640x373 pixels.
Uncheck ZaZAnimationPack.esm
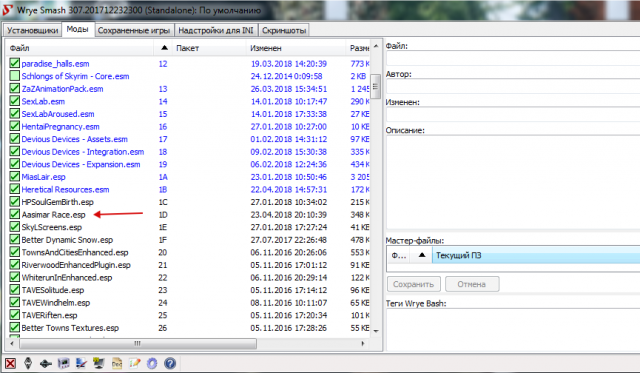tap(15, 89)
